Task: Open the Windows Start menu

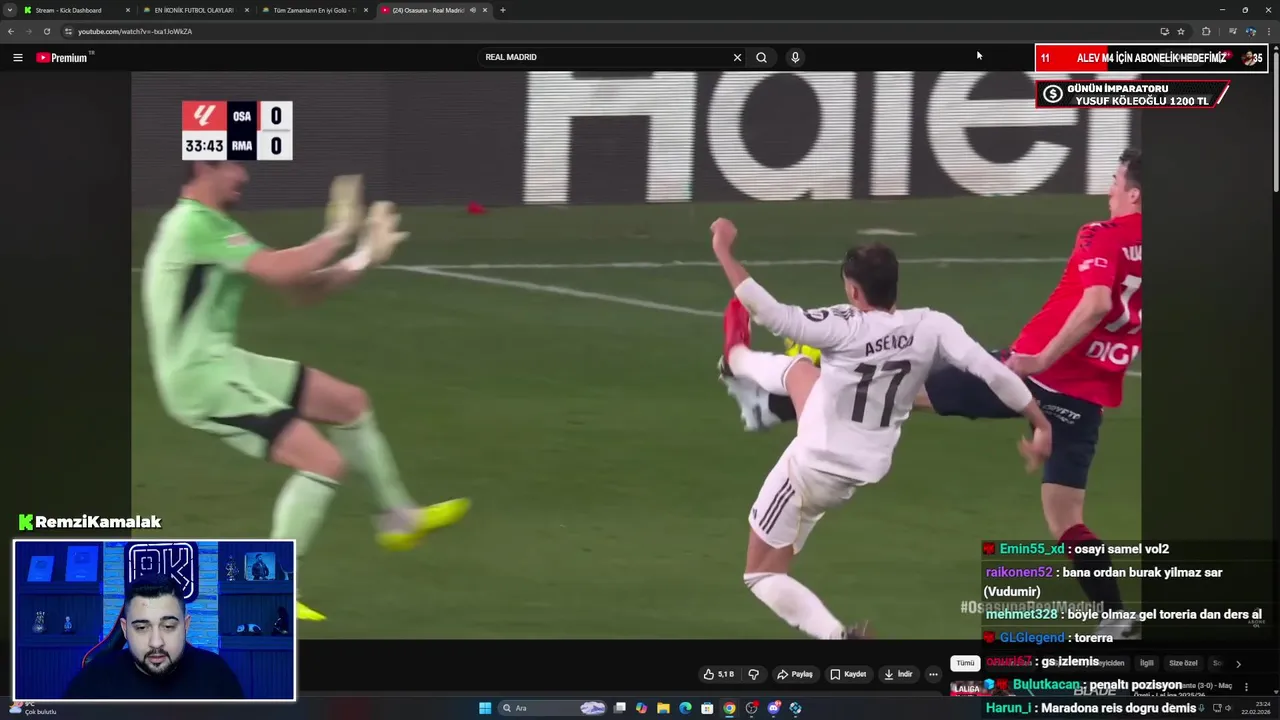Action: [x=485, y=708]
